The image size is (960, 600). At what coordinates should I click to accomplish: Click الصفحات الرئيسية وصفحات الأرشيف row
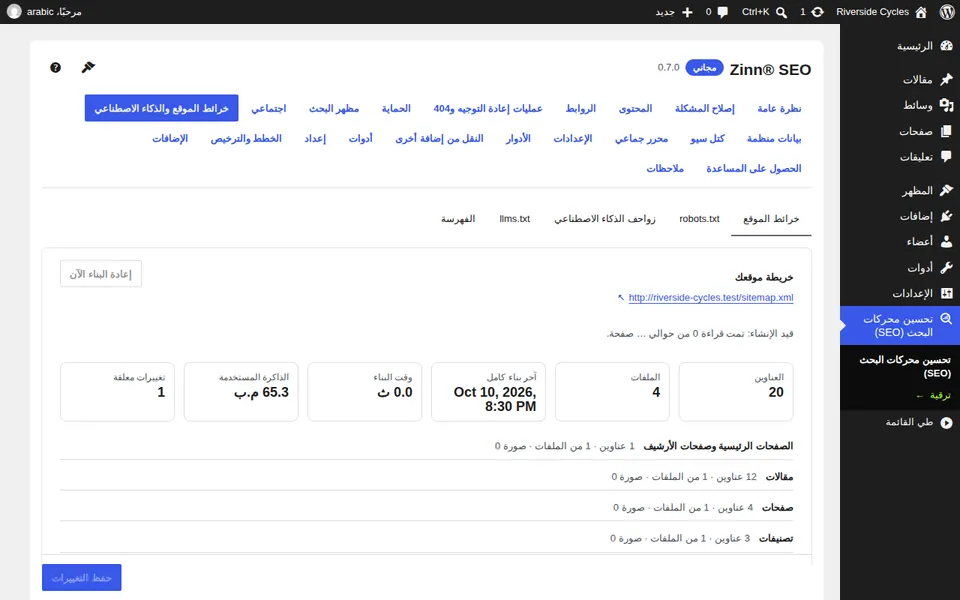(426, 446)
